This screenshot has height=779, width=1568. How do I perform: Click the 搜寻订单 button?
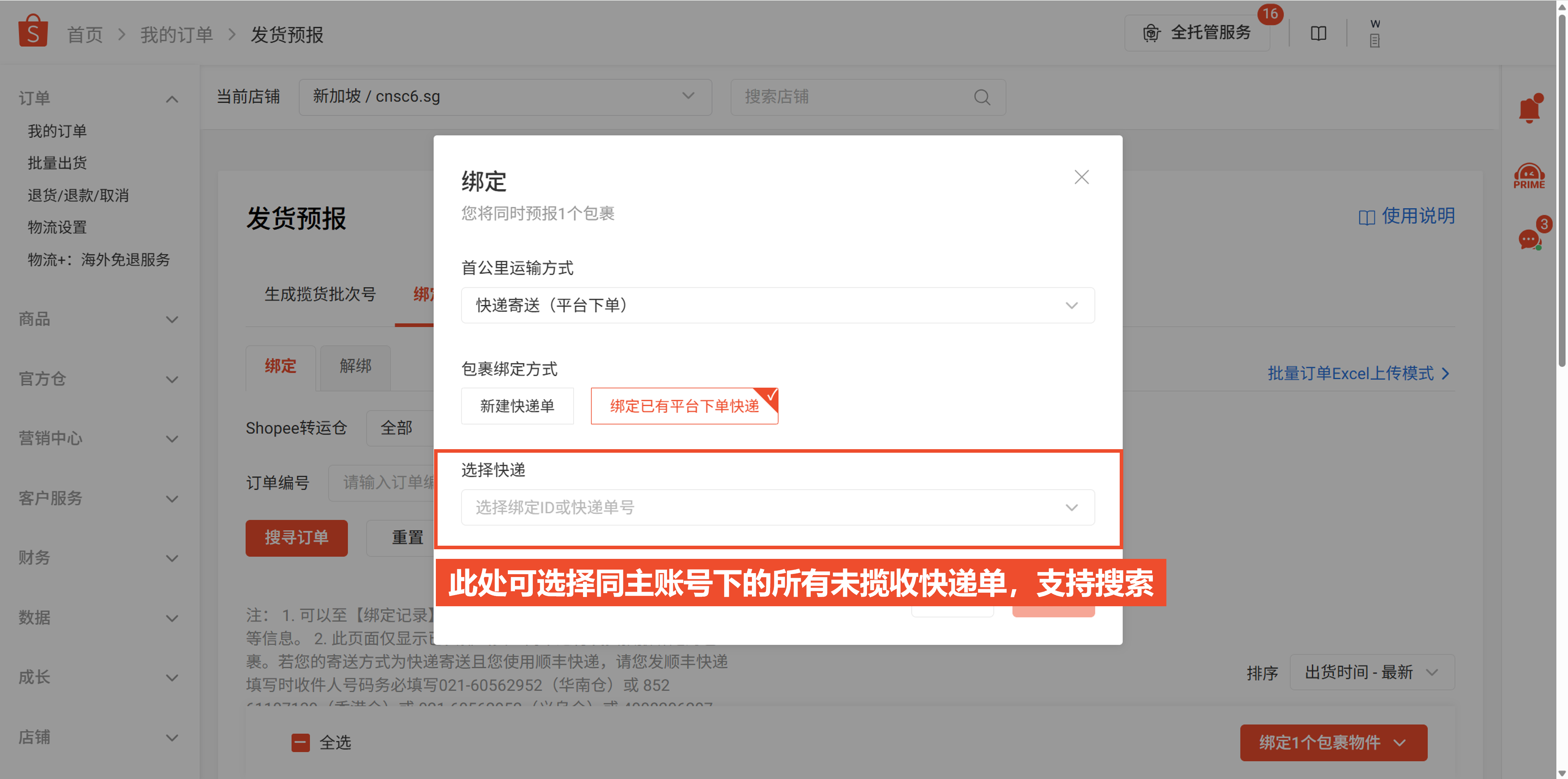[x=296, y=537]
